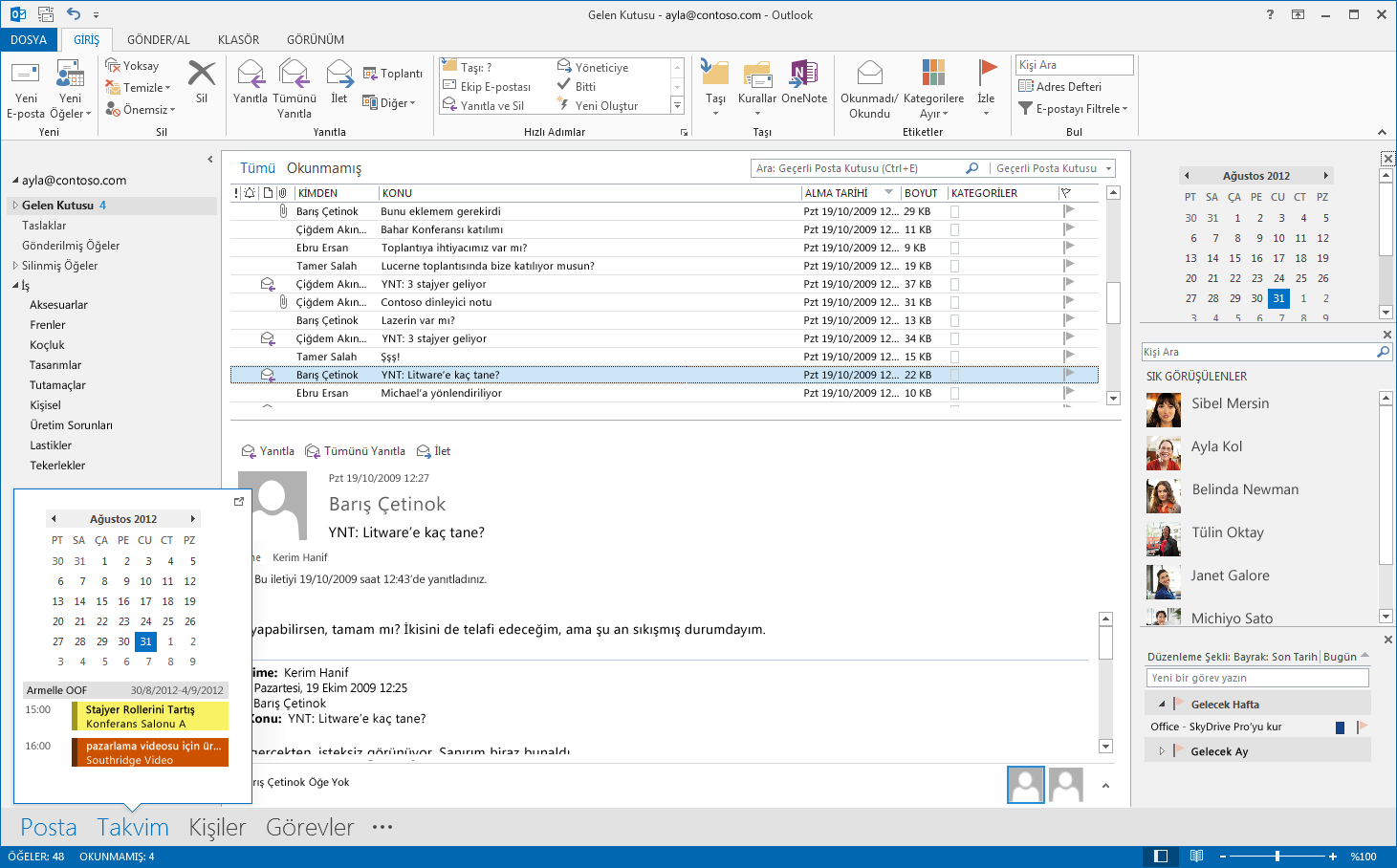Toggle category box for 'Bahar Konferansı katılımı'

coord(954,229)
